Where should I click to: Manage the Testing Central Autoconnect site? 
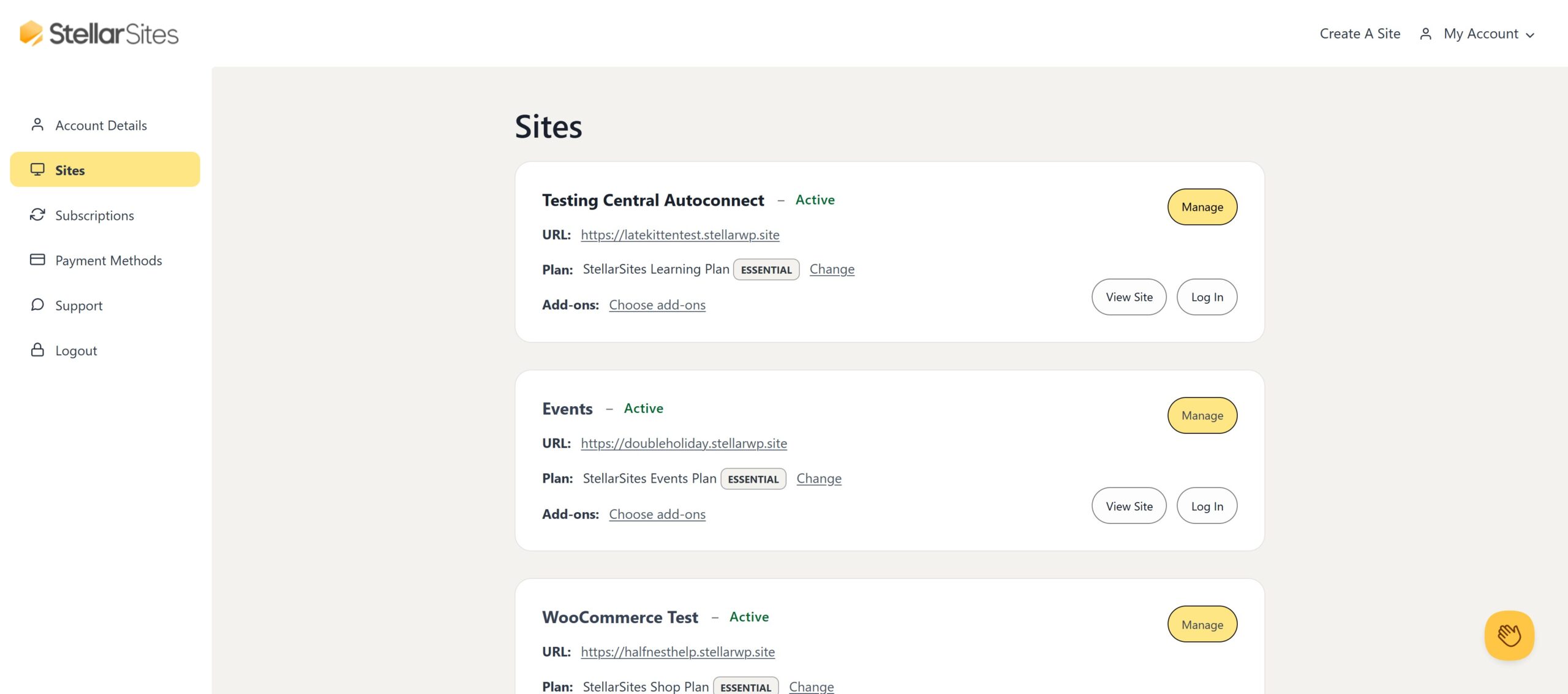[x=1202, y=207]
